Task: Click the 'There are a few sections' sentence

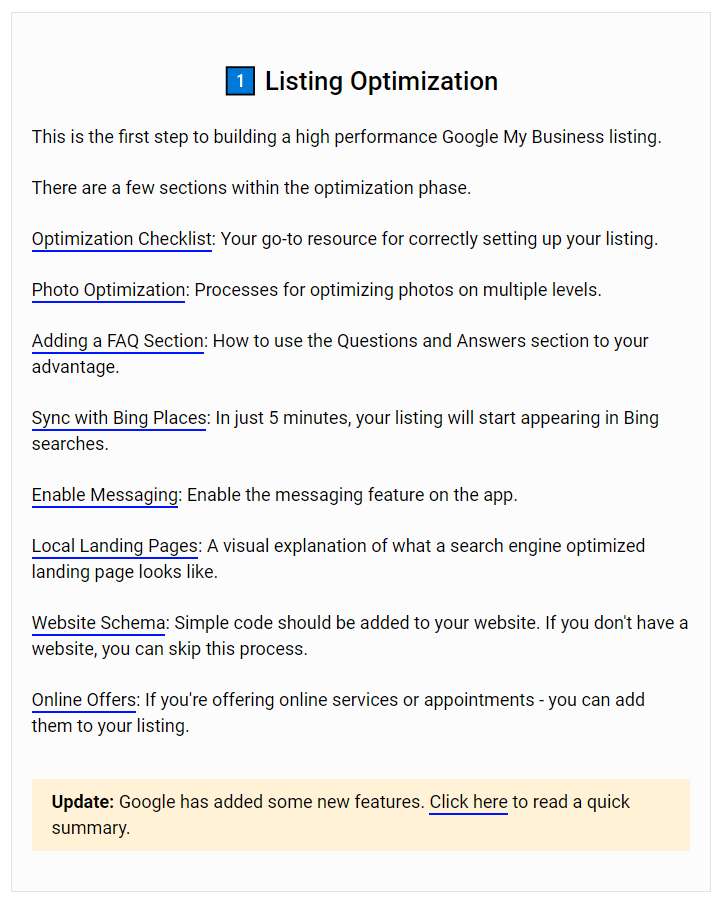Action: 251,188
